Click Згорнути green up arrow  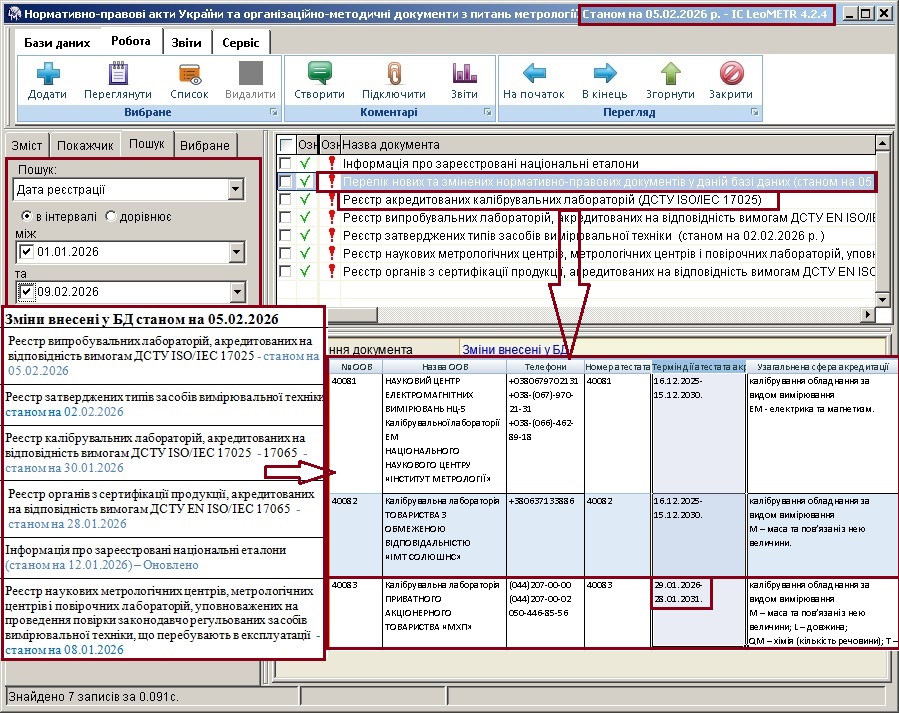click(670, 74)
